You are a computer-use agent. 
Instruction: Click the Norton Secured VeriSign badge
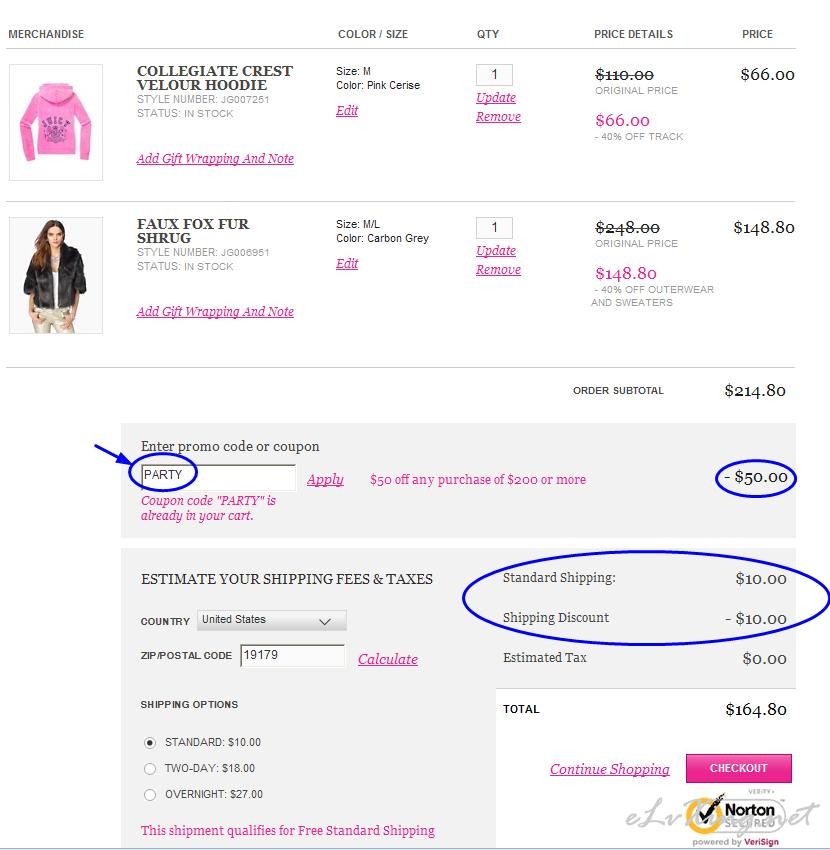pyautogui.click(x=735, y=819)
